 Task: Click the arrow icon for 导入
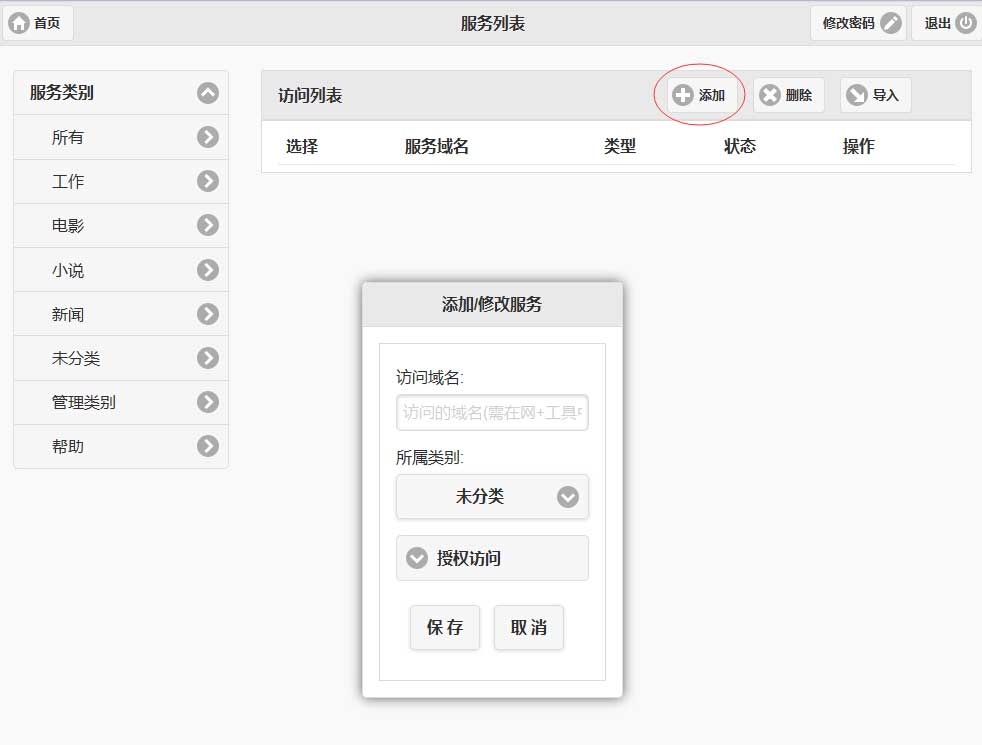(x=857, y=95)
